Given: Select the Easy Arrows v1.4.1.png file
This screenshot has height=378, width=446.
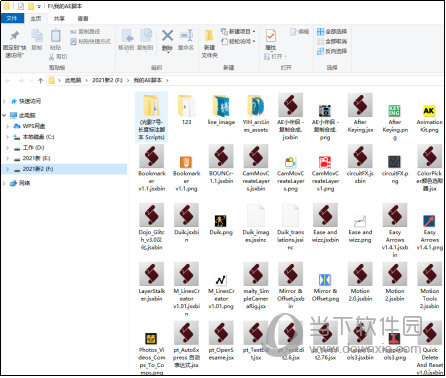Looking at the screenshot, I should 429,232.
